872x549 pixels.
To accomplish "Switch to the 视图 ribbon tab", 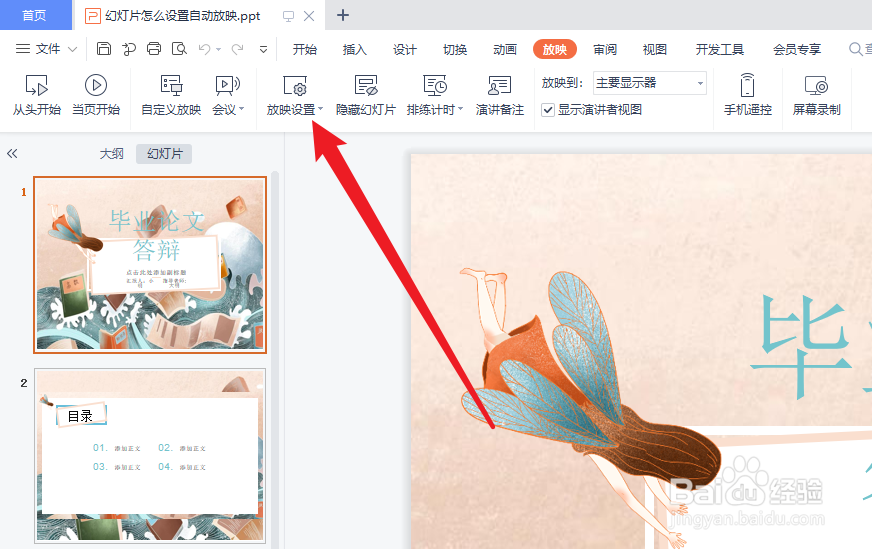I will coord(655,50).
